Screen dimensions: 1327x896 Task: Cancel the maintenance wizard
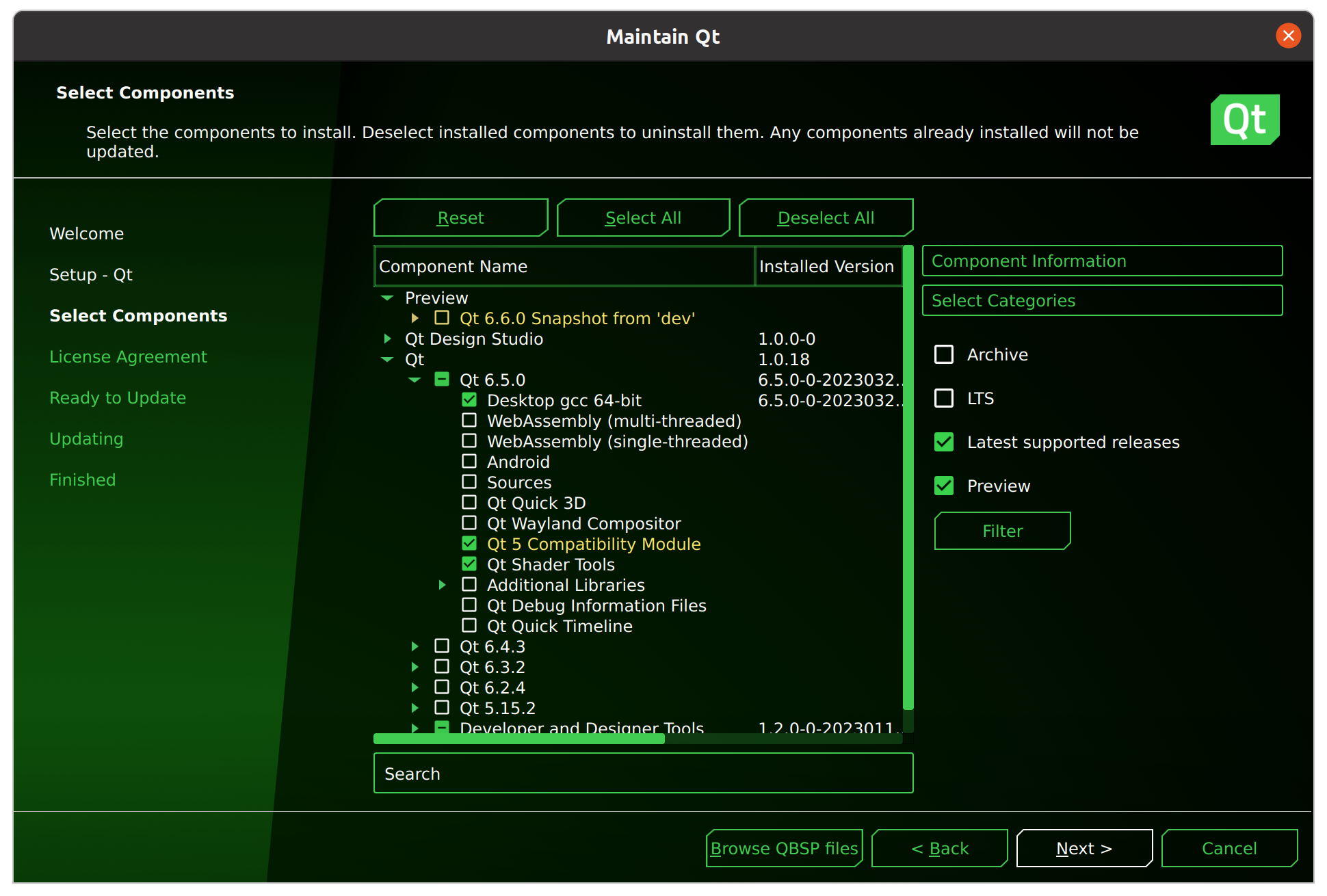click(x=1229, y=848)
